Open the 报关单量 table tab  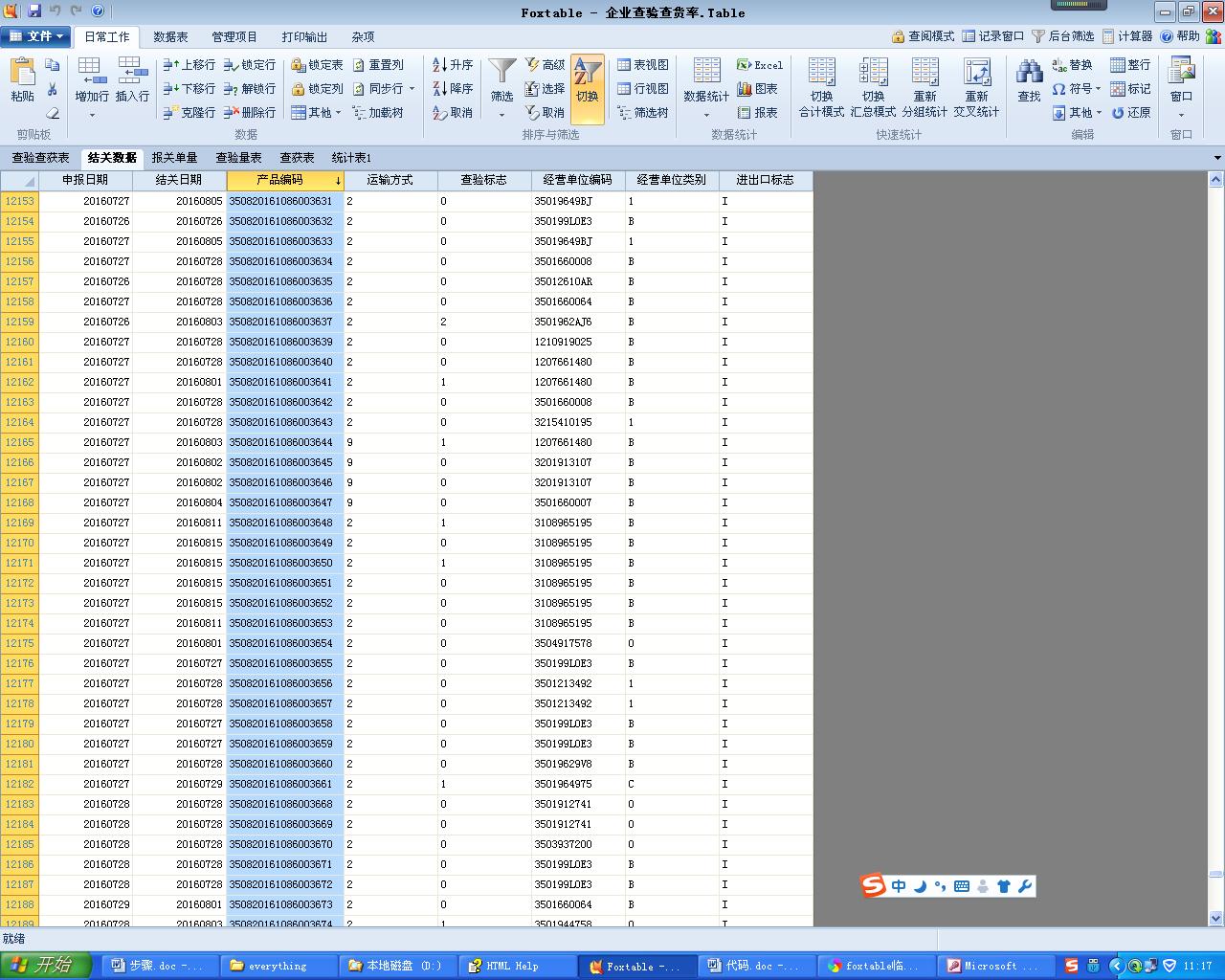174,158
